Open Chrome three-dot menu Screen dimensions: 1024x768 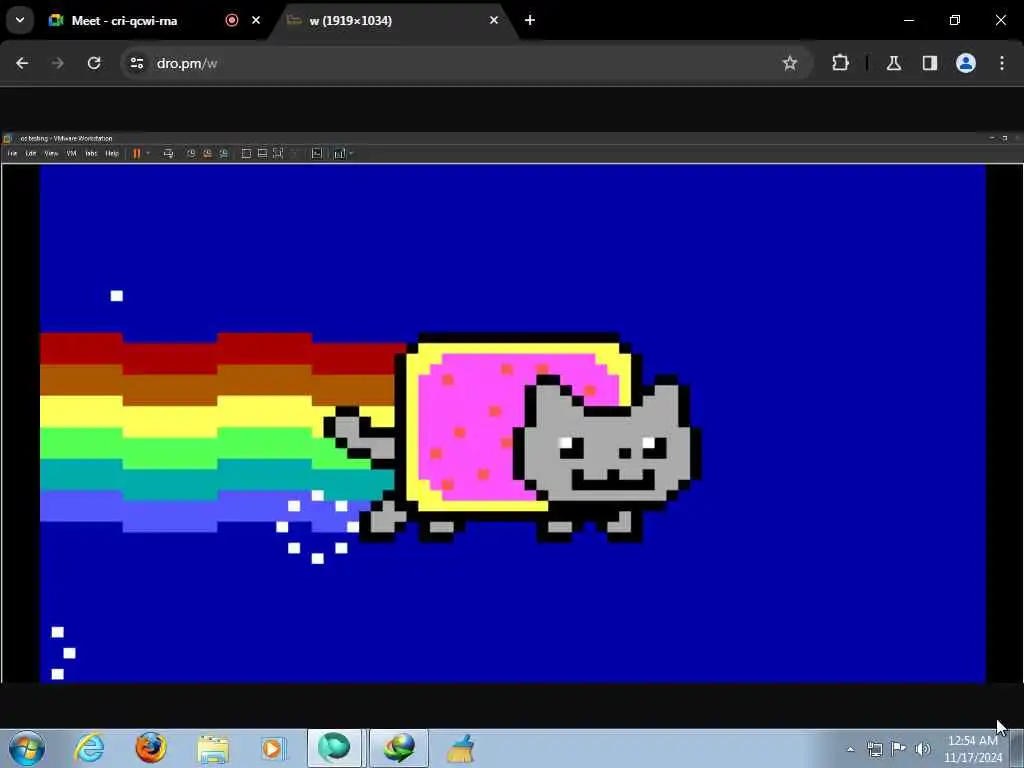pos(1002,63)
